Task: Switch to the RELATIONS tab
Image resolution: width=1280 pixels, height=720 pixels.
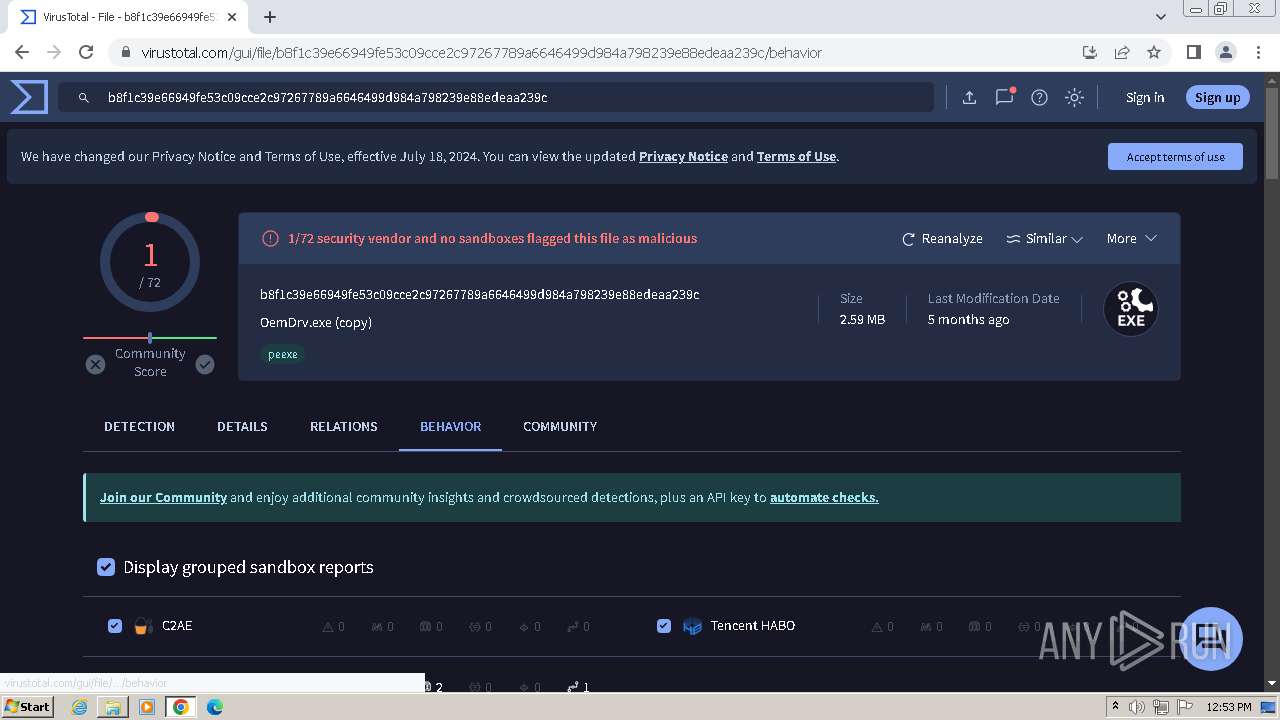Action: tap(343, 426)
